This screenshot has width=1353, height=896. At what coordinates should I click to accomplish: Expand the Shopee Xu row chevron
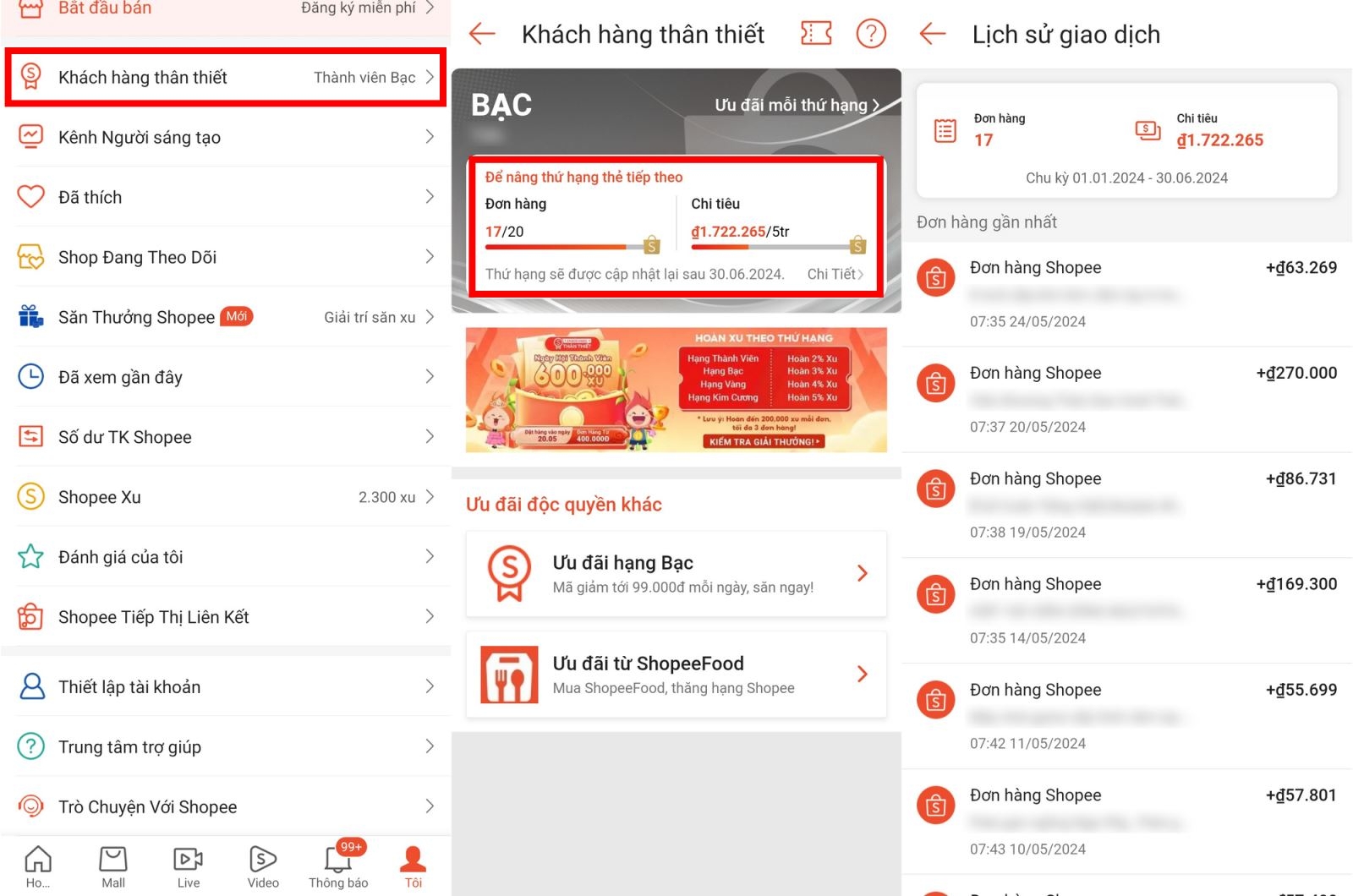pos(430,497)
